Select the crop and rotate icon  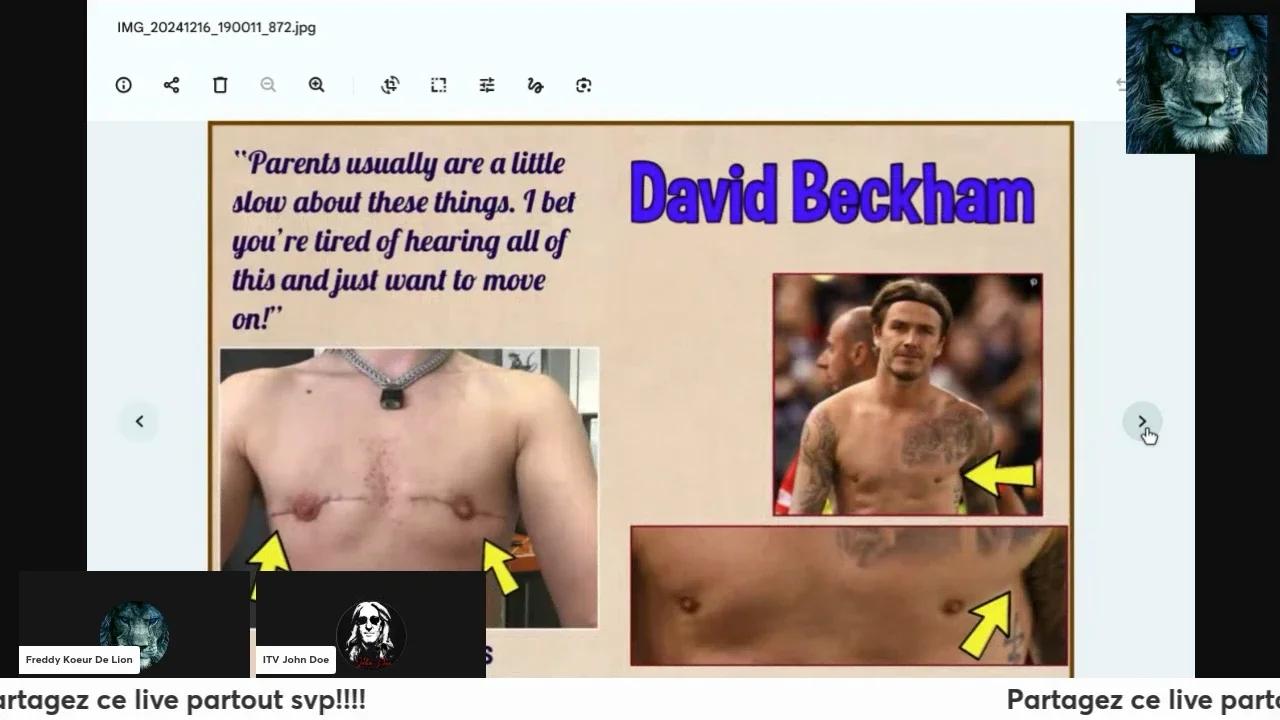tap(390, 85)
